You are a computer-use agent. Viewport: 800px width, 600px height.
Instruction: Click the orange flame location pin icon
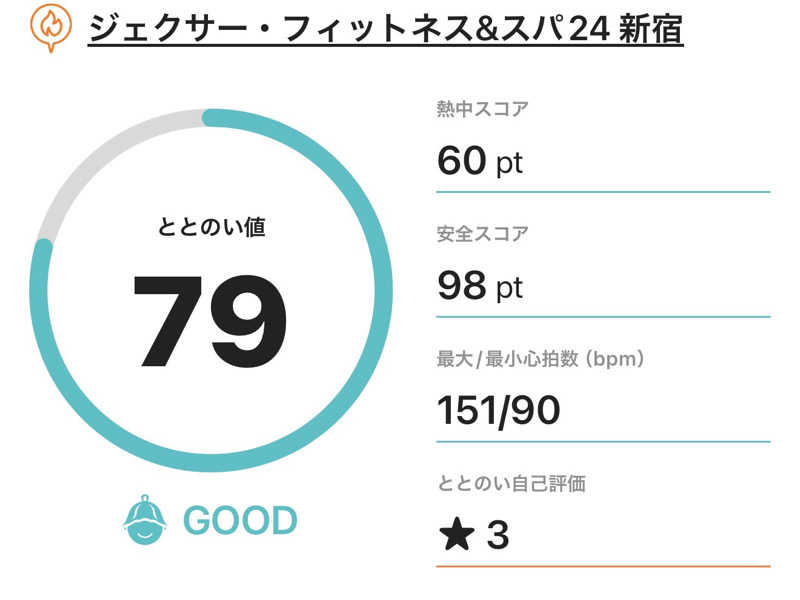pos(49,28)
